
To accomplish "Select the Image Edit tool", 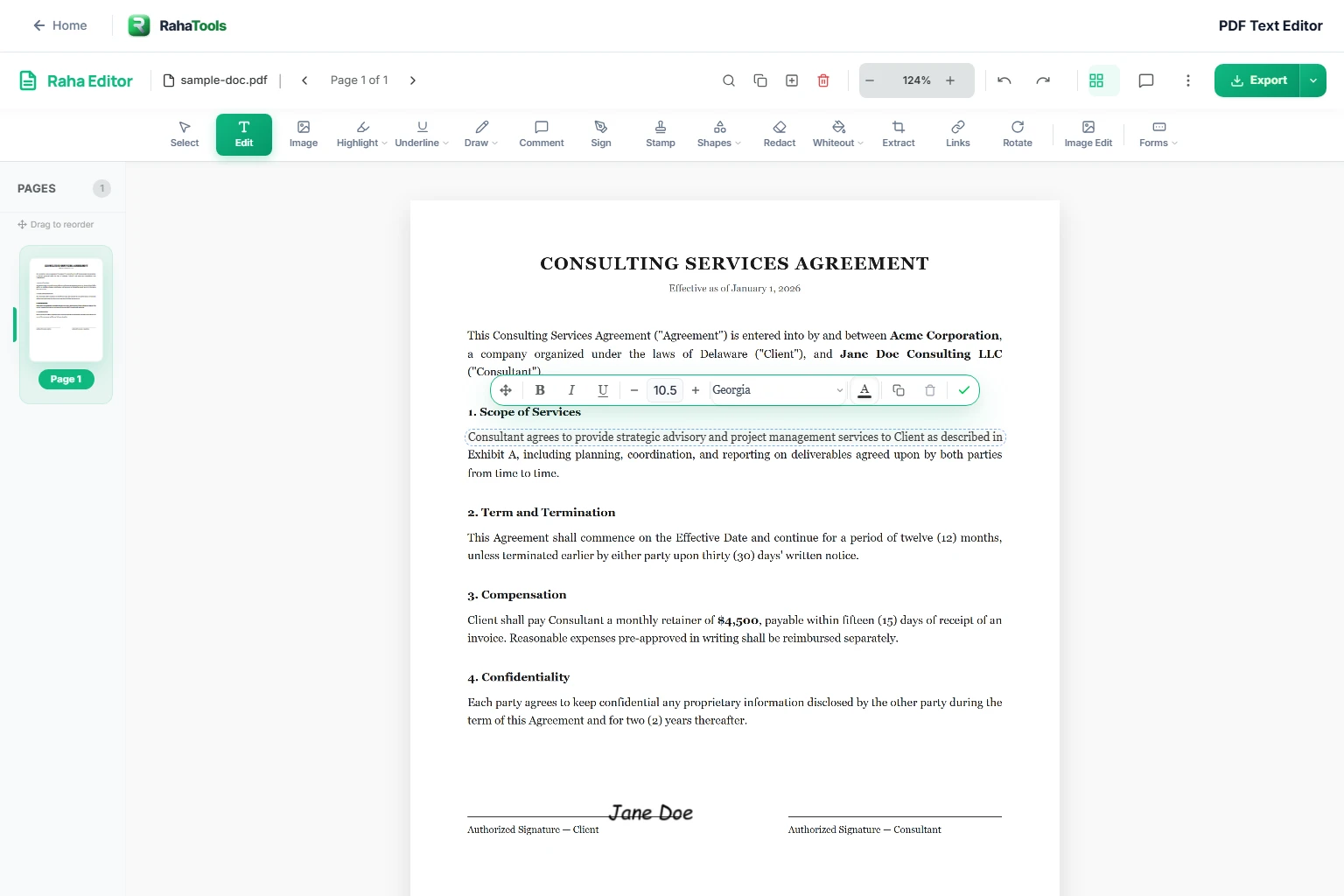I will coord(1088,135).
